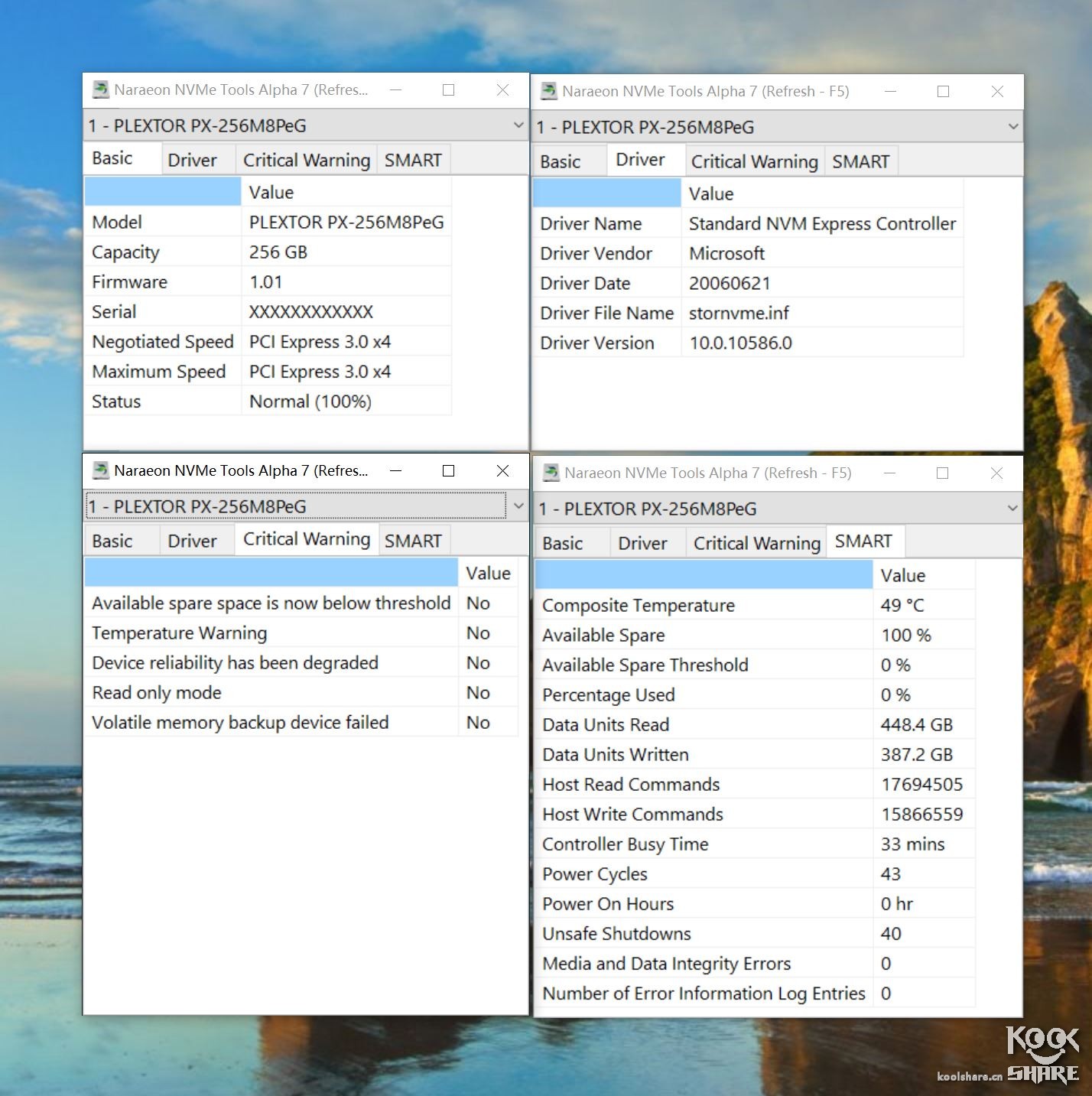This screenshot has height=1096, width=1092.
Task: Open the Critical Warning tab in the SMART-data window
Action: tap(757, 543)
